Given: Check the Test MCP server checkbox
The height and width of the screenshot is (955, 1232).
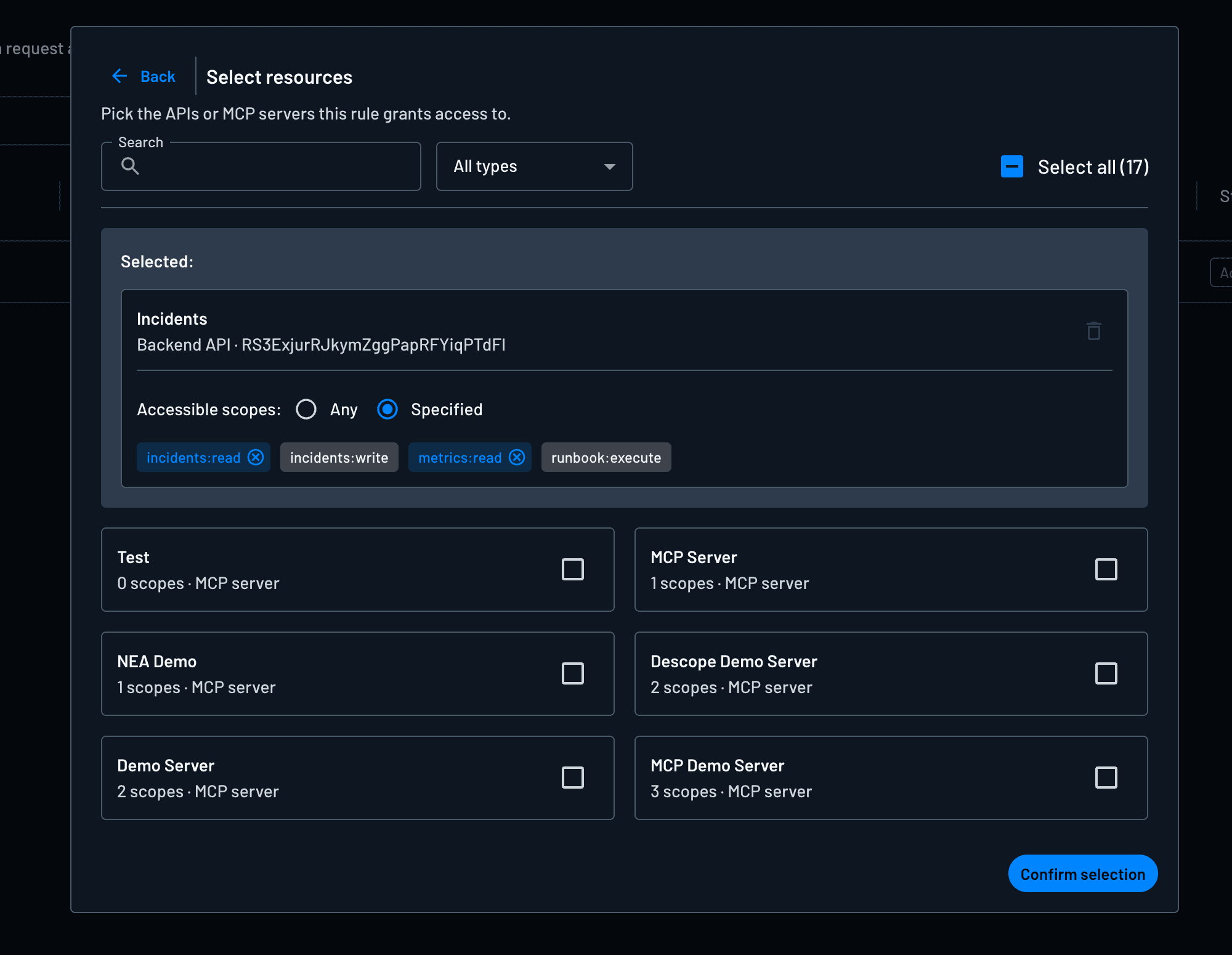Looking at the screenshot, I should click(x=573, y=569).
